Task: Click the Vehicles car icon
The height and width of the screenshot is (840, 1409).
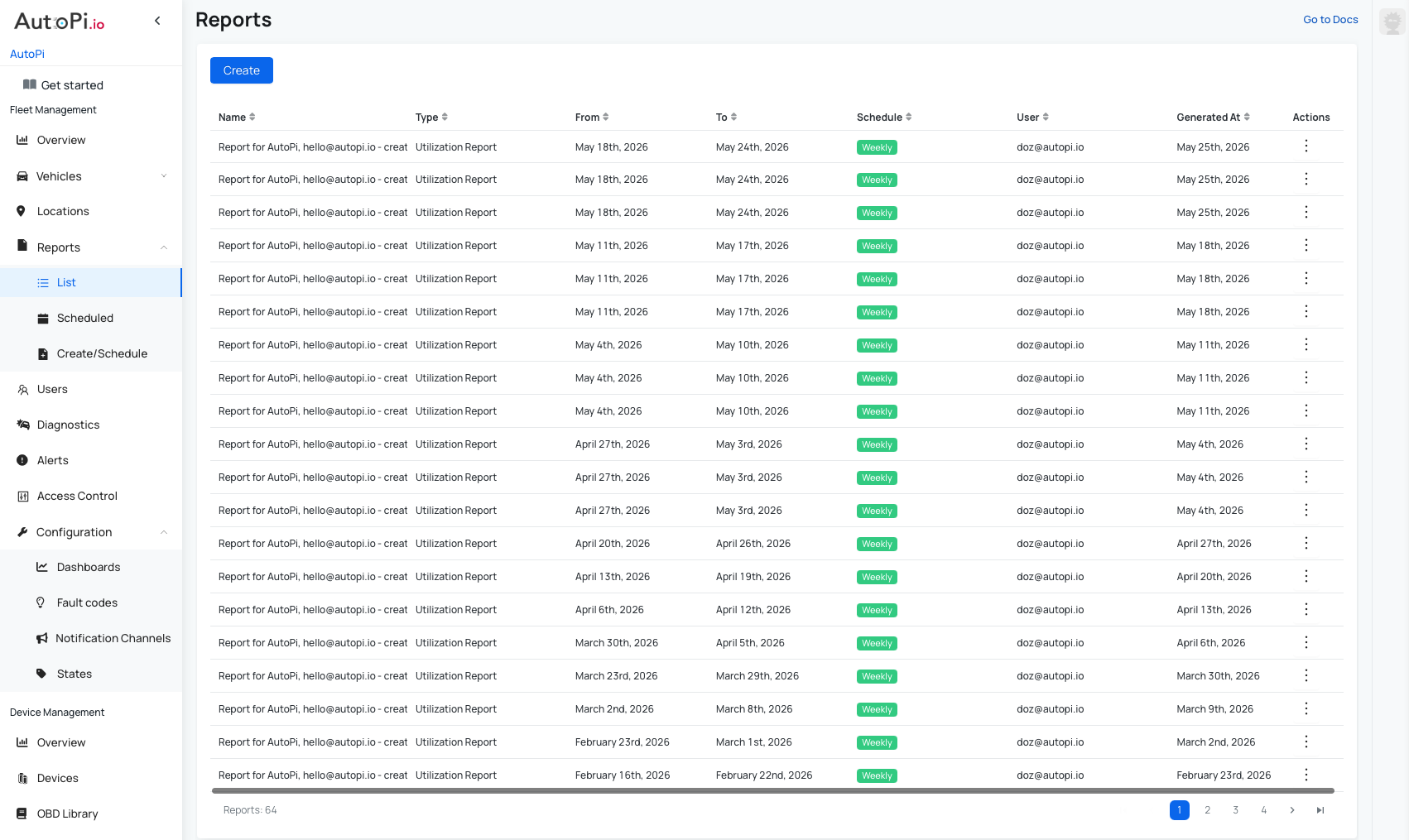Action: click(22, 176)
